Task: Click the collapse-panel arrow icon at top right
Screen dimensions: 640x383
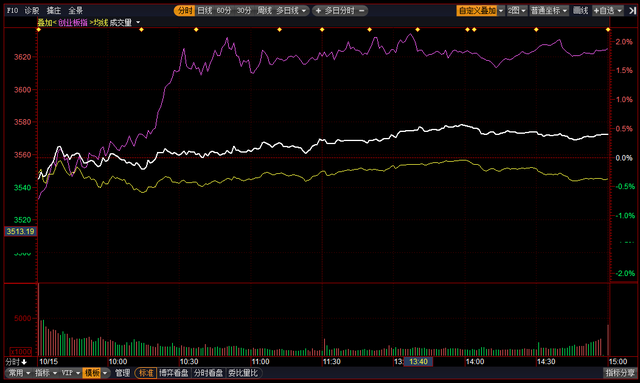Action: 632,11
